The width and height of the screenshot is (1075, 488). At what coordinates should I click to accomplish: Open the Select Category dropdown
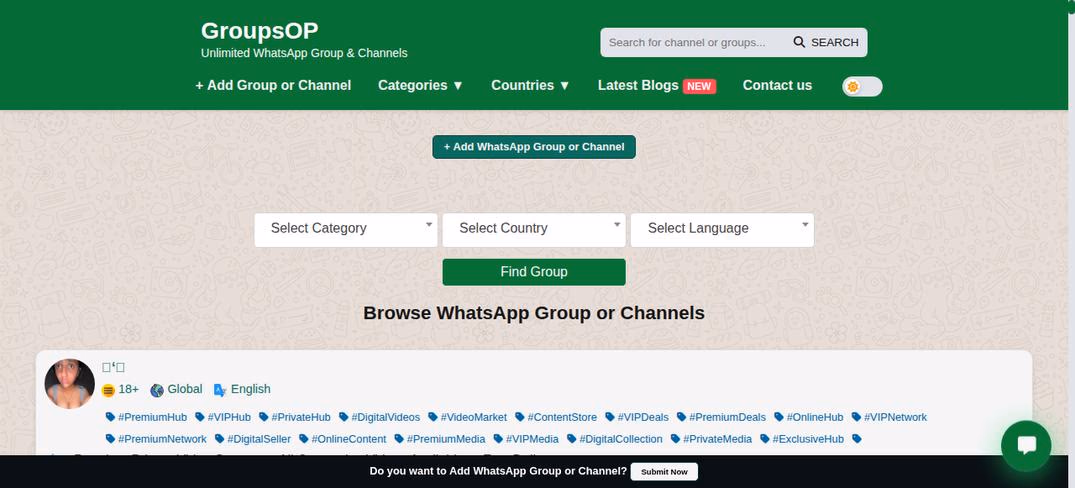(x=346, y=230)
